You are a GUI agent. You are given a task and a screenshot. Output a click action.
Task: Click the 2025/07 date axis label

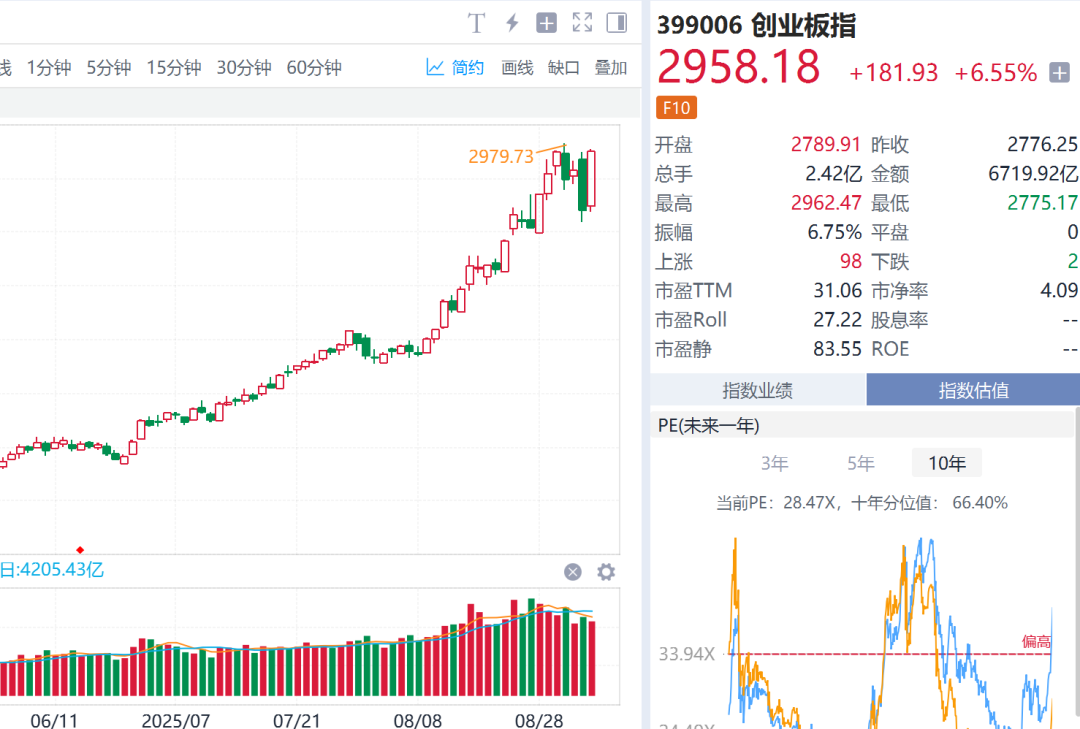(176, 721)
